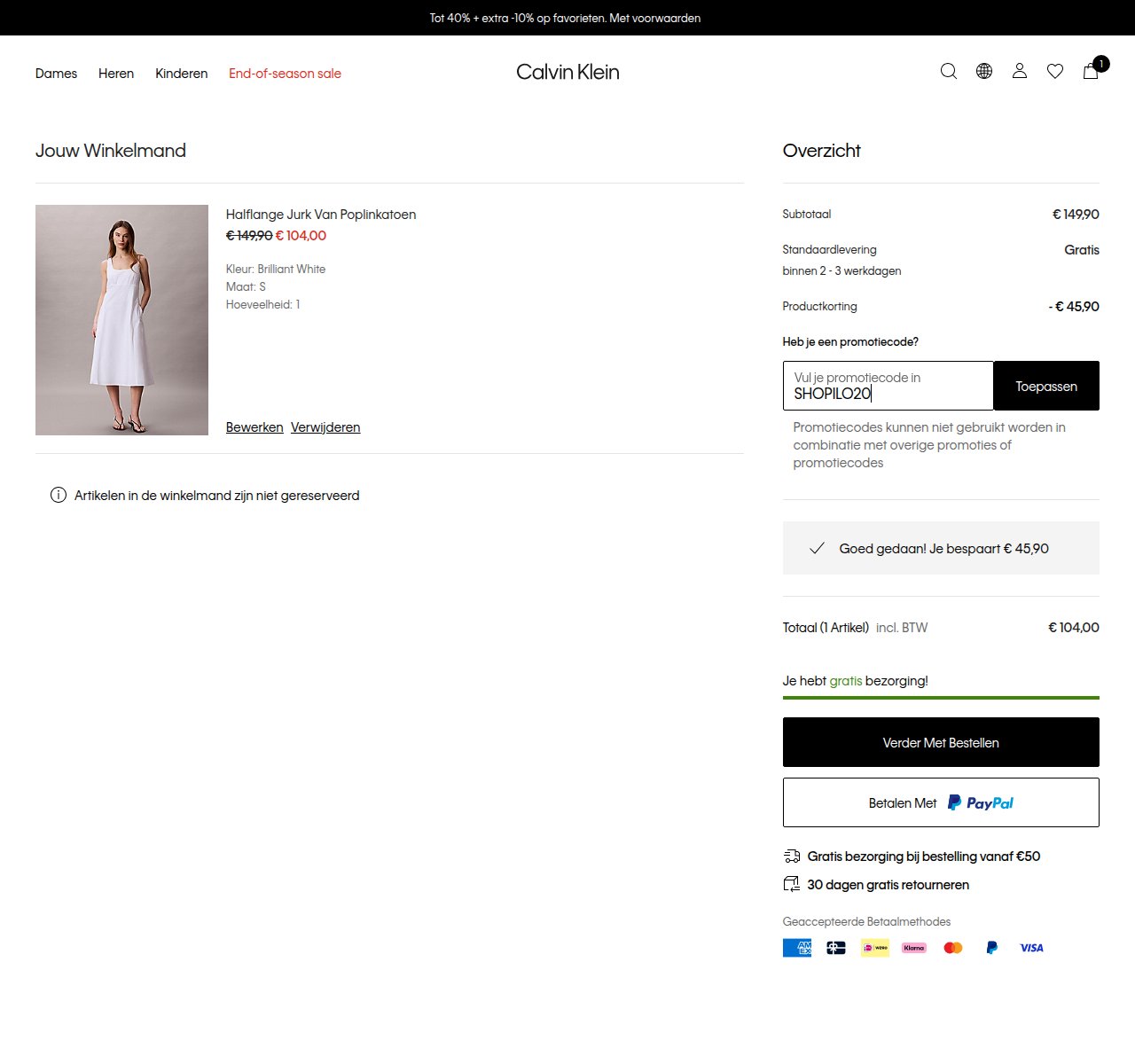Image resolution: width=1135 pixels, height=1064 pixels.
Task: Click the Kleur: Brilliant White text
Action: [276, 269]
